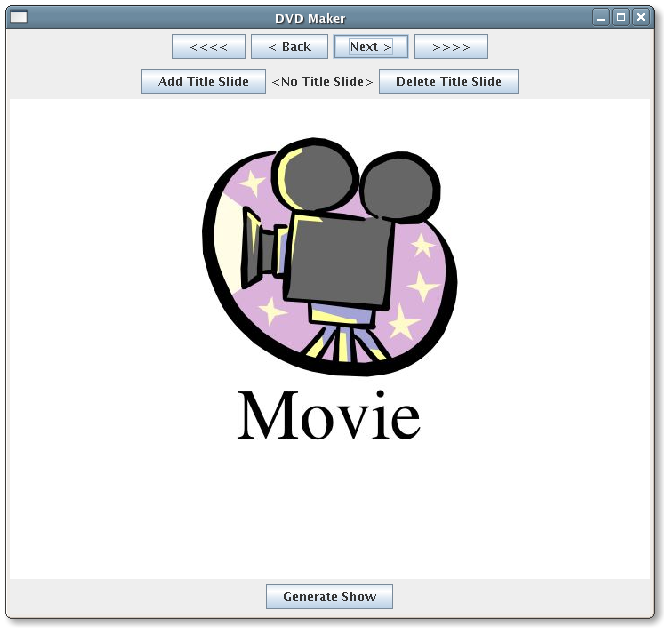Click the Movie caption text
Viewport: 664px width, 628px height.
(x=329, y=415)
